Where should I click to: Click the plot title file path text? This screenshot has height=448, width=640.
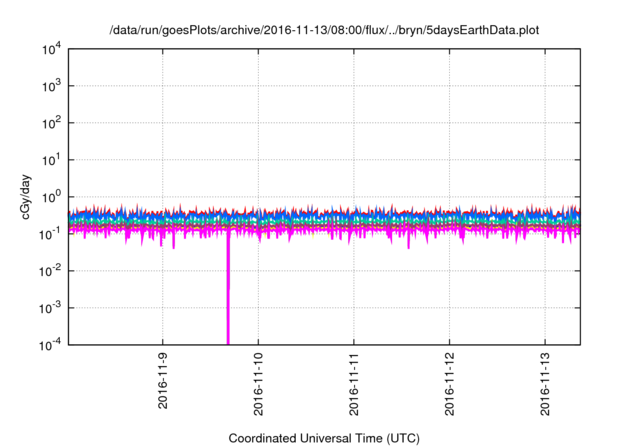click(324, 31)
